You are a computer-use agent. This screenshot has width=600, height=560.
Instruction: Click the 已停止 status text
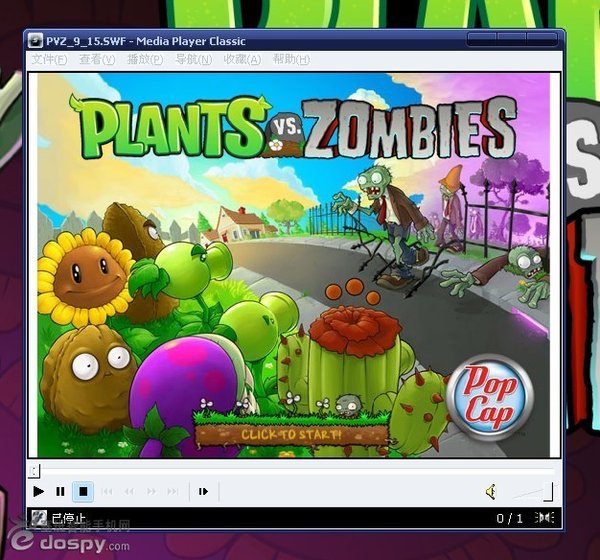click(69, 518)
